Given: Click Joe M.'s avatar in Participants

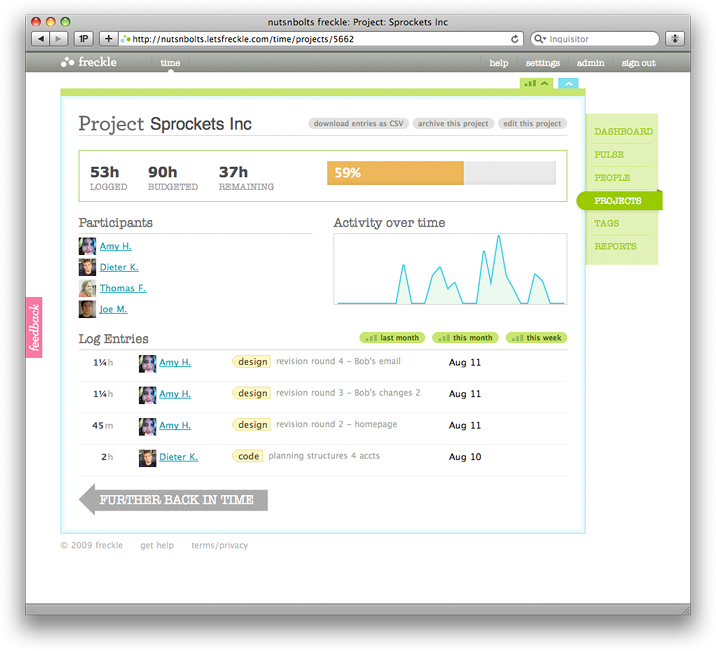Looking at the screenshot, I should coord(87,309).
